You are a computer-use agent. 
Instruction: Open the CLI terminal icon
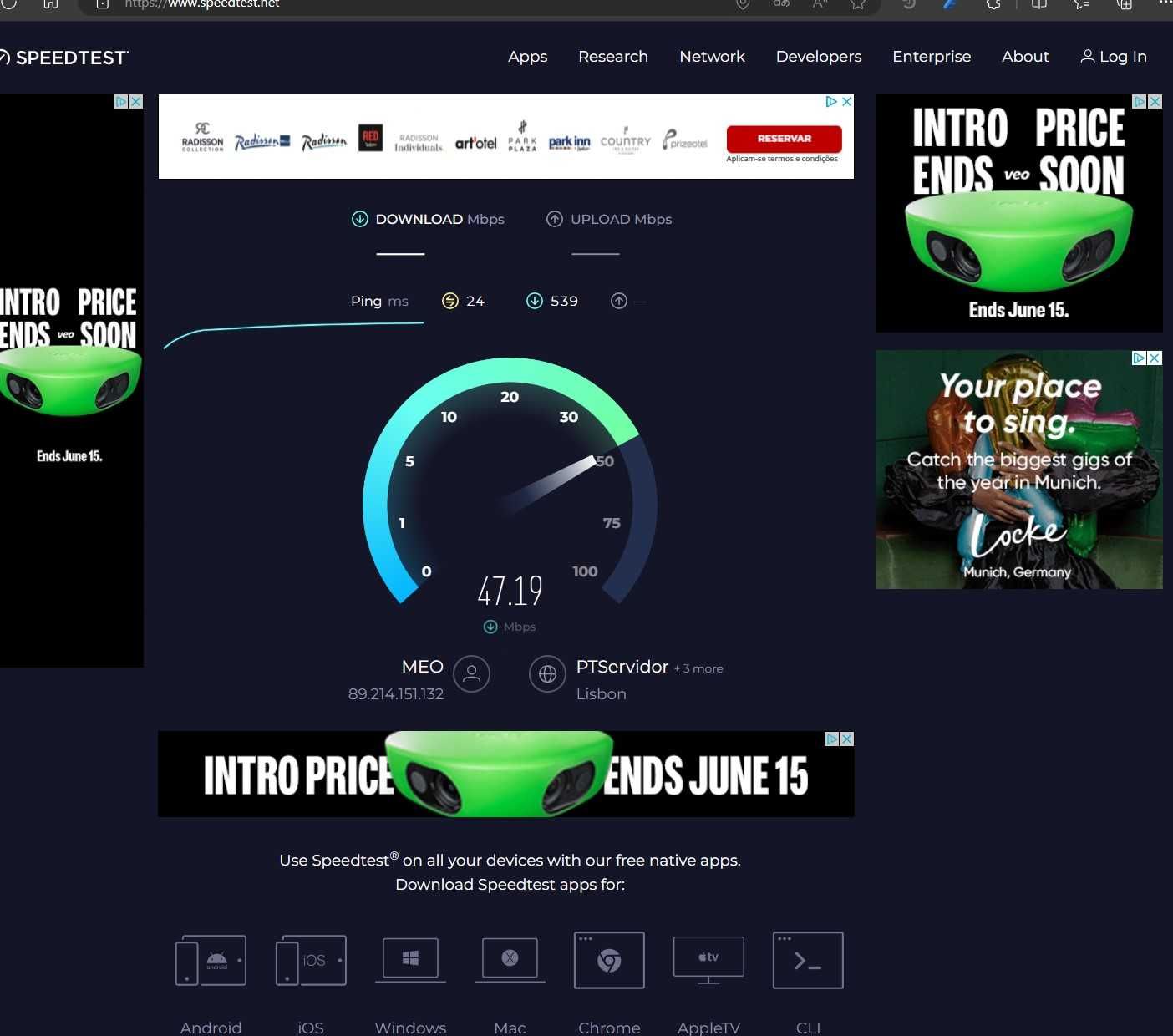coord(808,960)
